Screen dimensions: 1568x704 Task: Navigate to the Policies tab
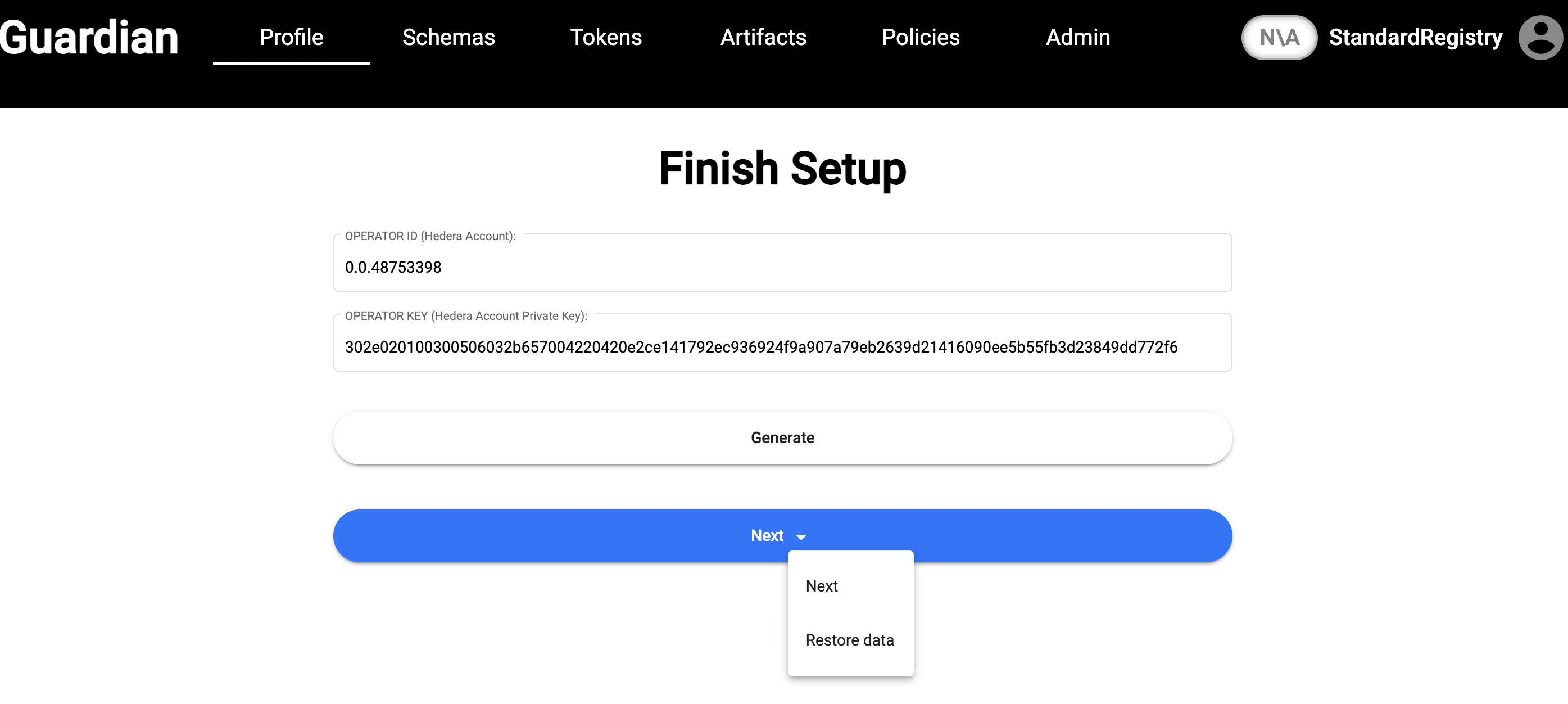point(921,38)
